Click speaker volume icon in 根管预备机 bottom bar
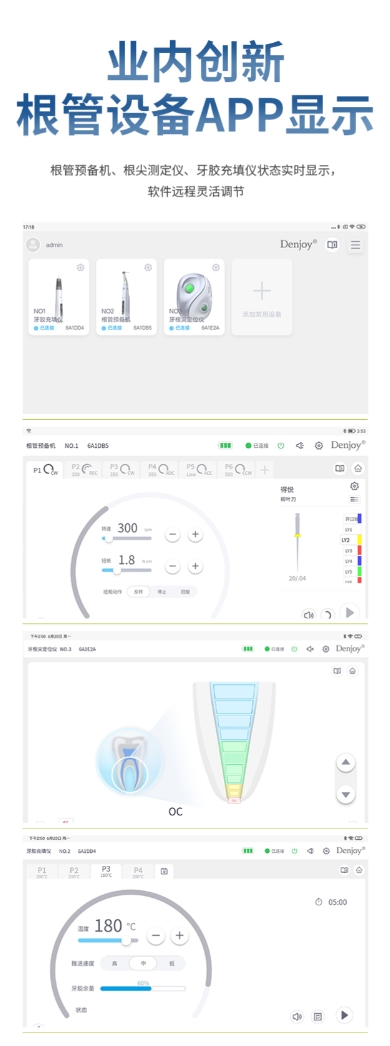Image resolution: width=390 pixels, height=1046 pixels. click(x=309, y=615)
